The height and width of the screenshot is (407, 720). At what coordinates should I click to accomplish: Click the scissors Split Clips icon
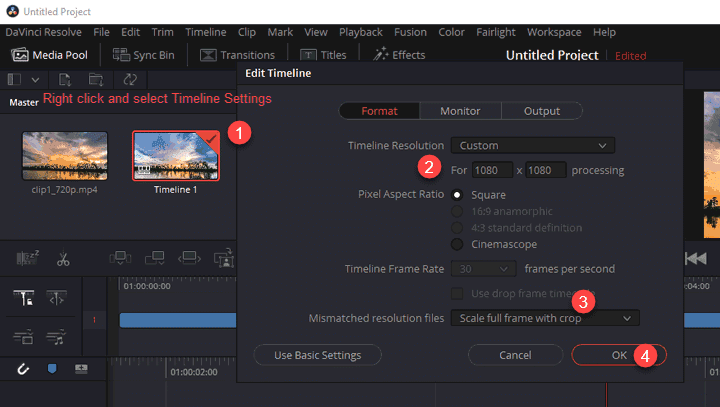click(63, 259)
